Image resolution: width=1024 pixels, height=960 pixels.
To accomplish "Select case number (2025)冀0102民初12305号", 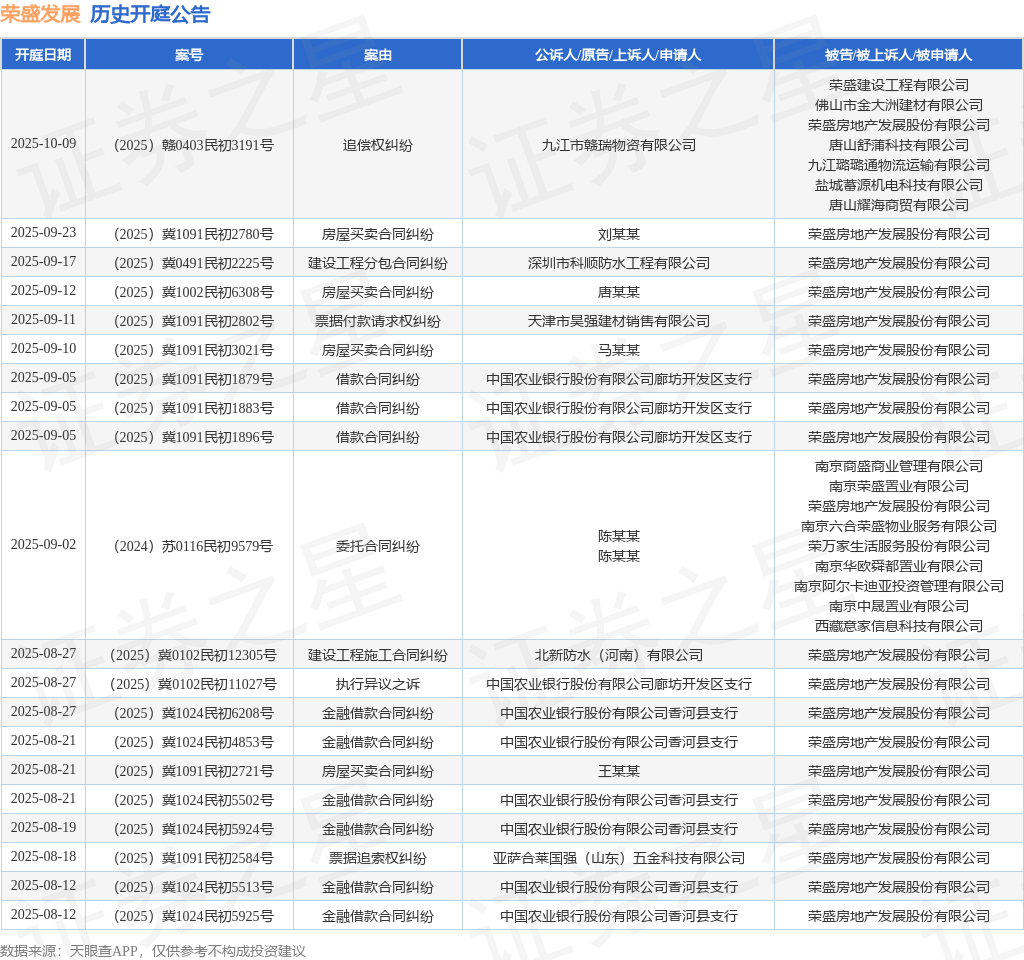I will (192, 655).
